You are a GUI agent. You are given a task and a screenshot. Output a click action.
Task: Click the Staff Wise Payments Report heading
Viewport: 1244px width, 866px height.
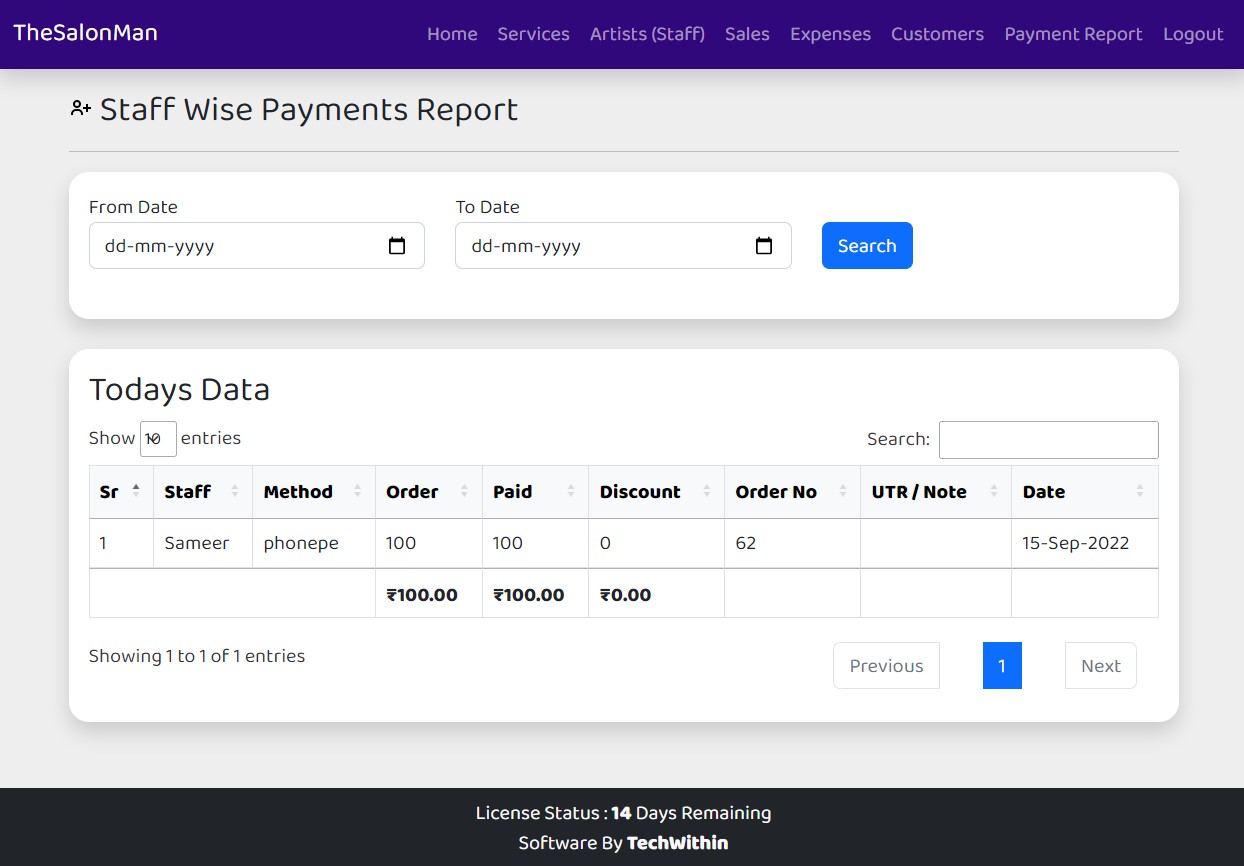tap(309, 109)
